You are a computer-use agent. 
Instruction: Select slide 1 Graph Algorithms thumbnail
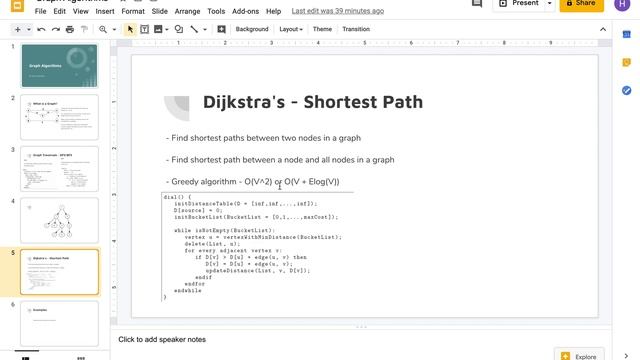point(60,66)
